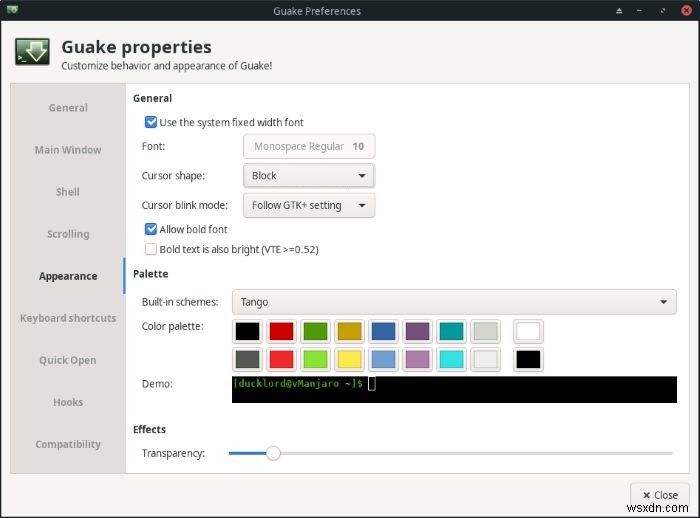The height and width of the screenshot is (518, 700).
Task: Pick the bright green palette swatch
Action: (315, 359)
